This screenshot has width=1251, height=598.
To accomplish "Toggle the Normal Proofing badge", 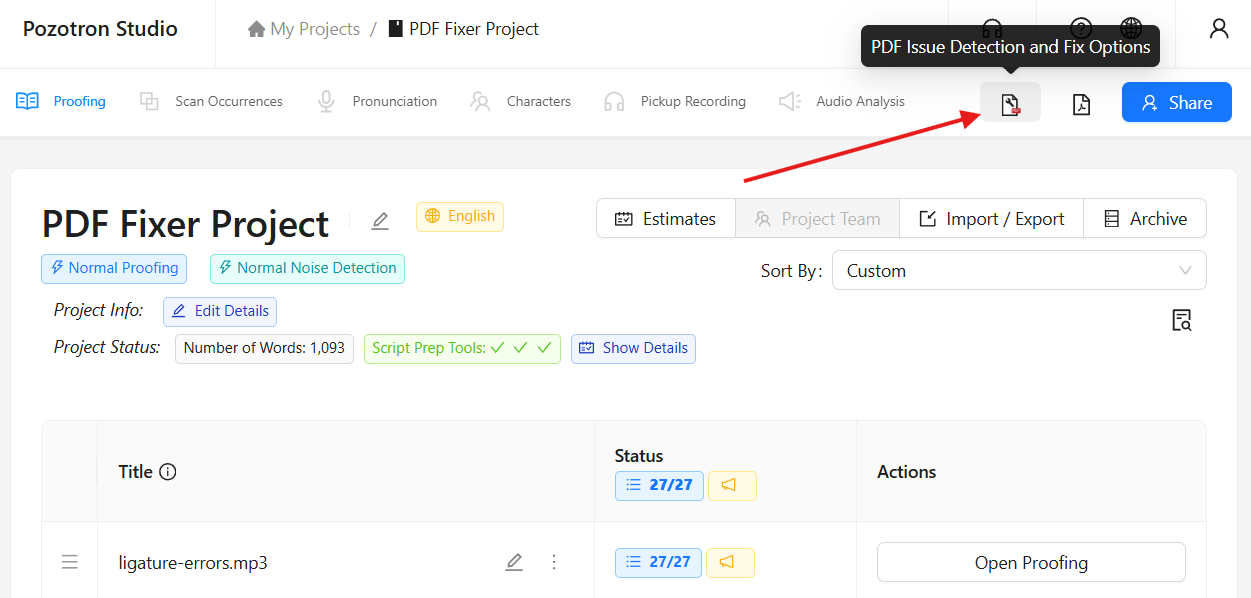I will pyautogui.click(x=114, y=268).
